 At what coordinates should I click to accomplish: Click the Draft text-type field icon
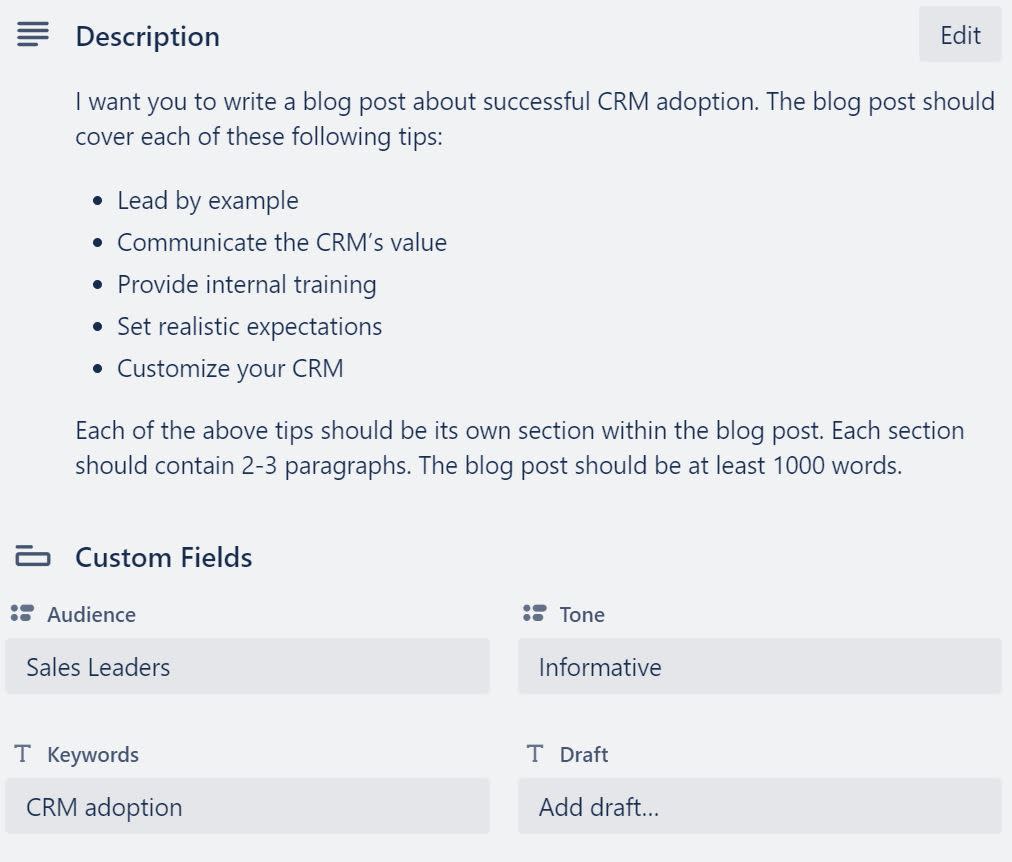pyautogui.click(x=535, y=754)
